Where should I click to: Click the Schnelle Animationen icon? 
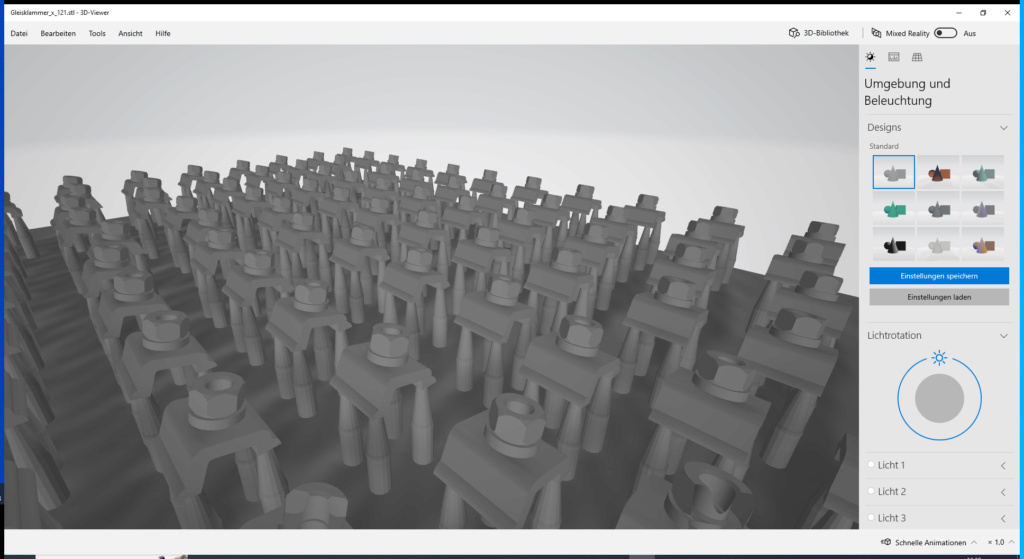886,542
